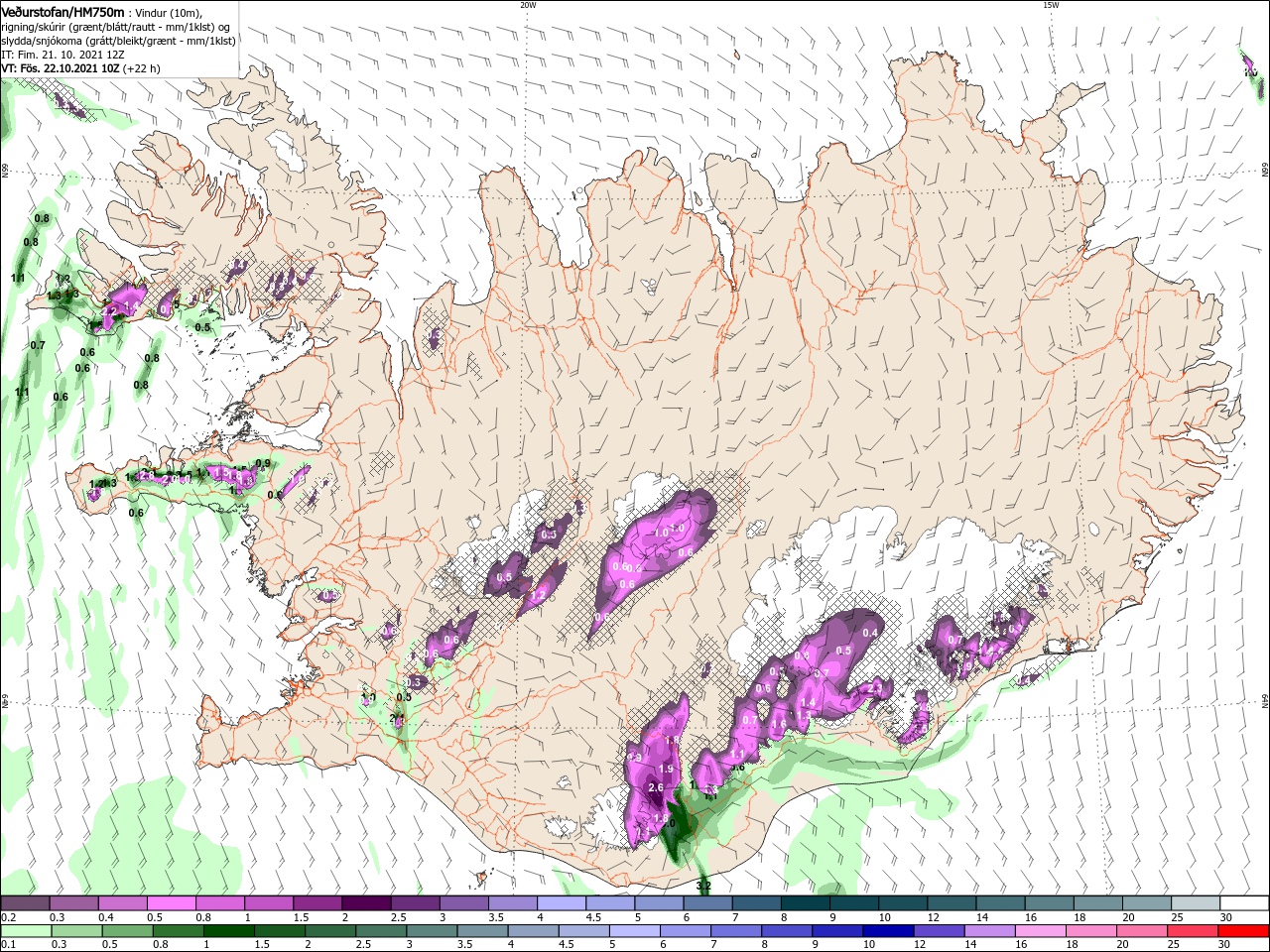Click the '20W' longitude label
1270x952 pixels.
coord(528,5)
